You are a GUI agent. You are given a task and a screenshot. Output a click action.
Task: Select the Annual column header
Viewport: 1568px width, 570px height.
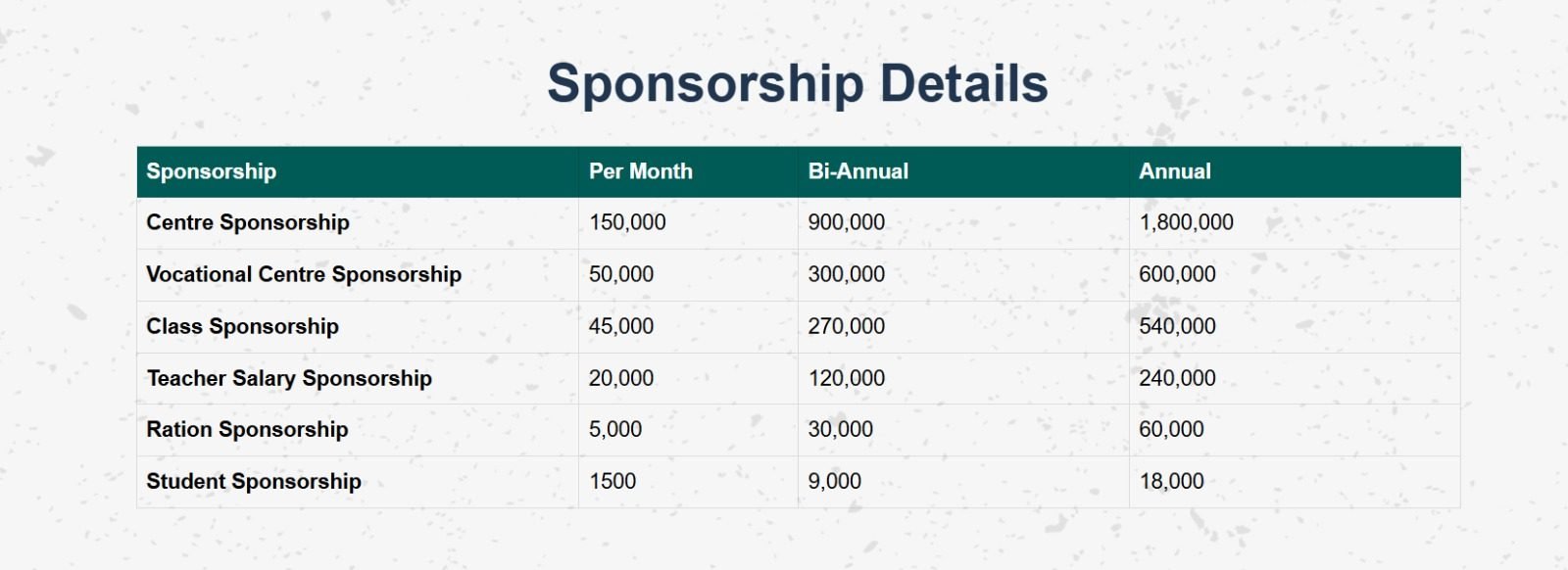(1174, 171)
